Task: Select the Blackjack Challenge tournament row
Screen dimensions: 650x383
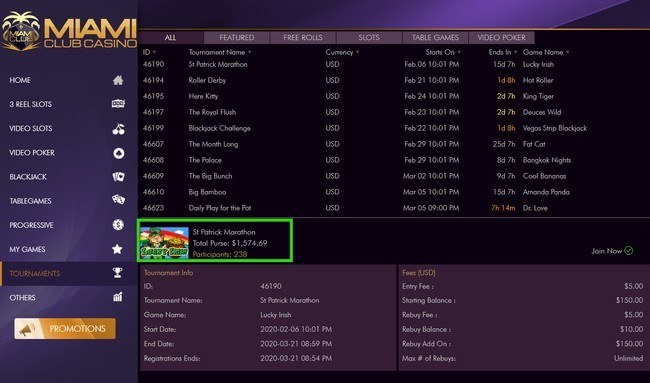Action: pyautogui.click(x=394, y=128)
